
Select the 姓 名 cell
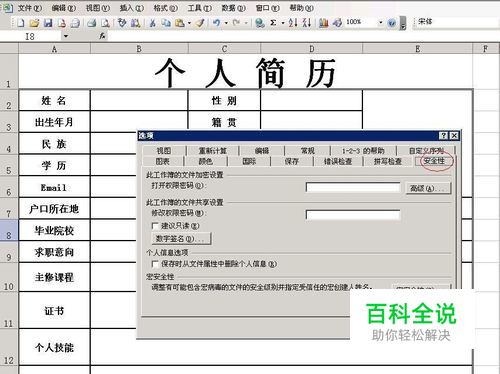pos(54,100)
